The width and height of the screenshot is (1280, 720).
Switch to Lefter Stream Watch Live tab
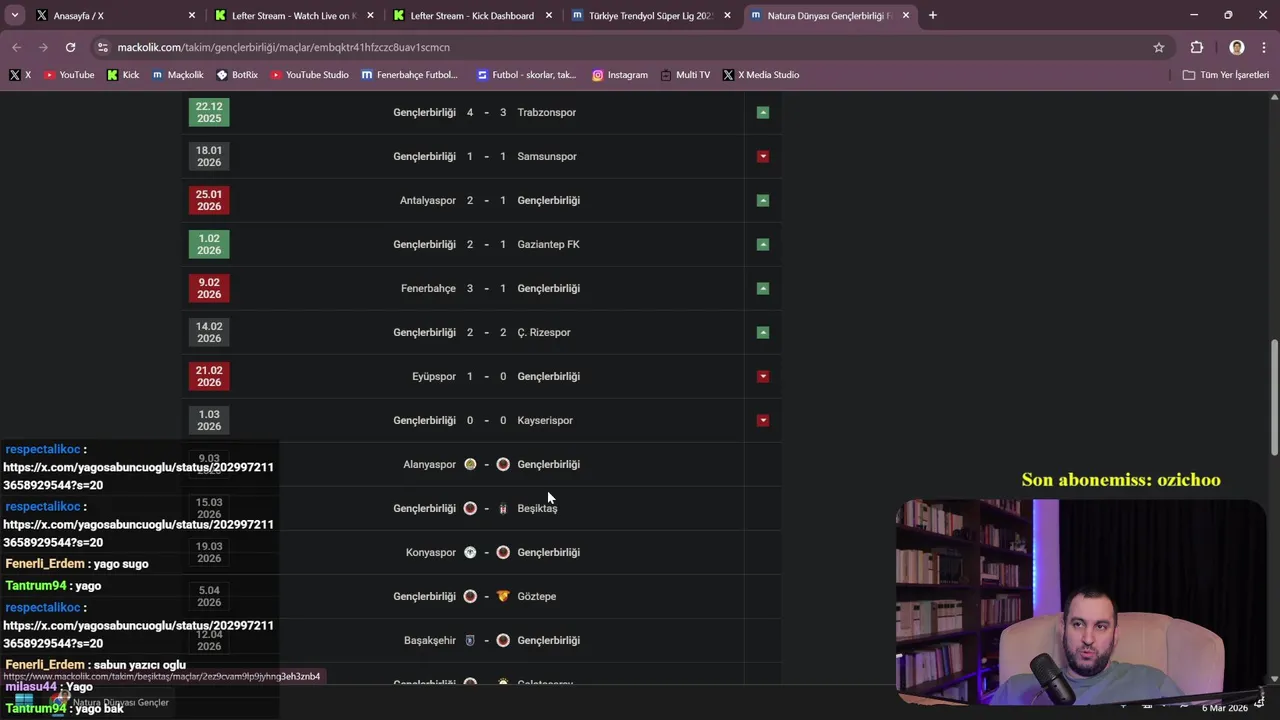pos(294,15)
